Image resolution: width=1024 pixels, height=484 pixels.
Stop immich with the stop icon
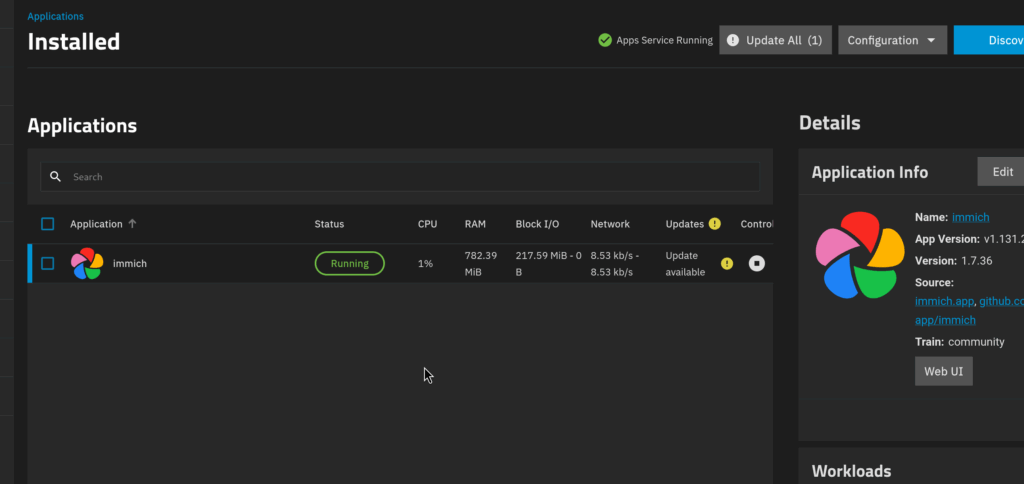pos(757,264)
